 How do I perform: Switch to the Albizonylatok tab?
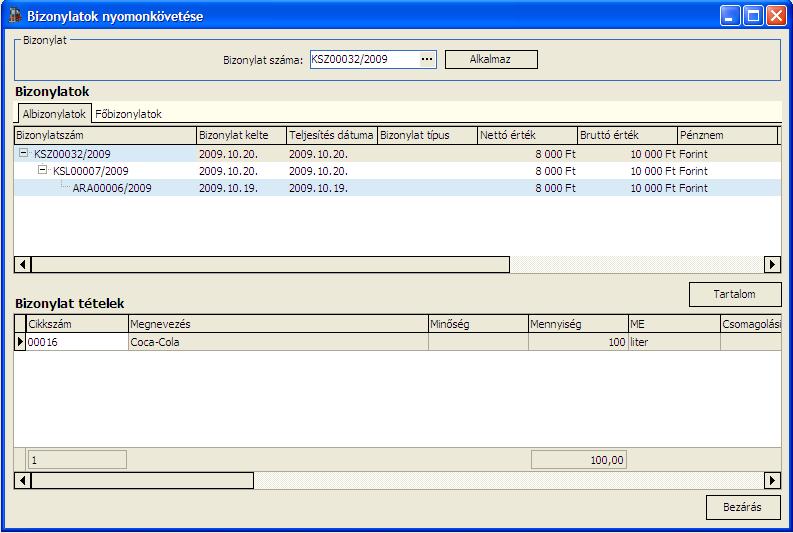click(54, 114)
